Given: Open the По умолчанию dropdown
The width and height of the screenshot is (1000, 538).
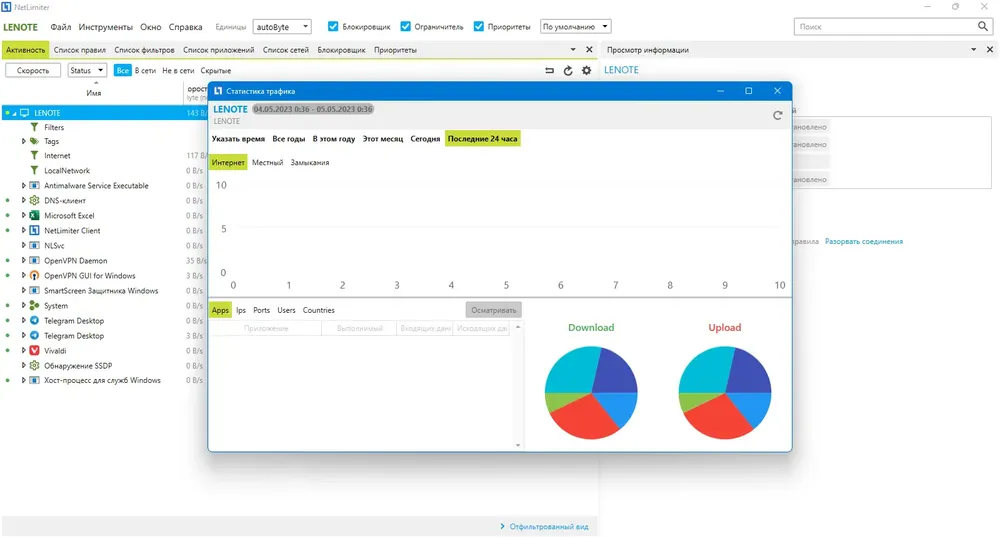Looking at the screenshot, I should [x=575, y=27].
